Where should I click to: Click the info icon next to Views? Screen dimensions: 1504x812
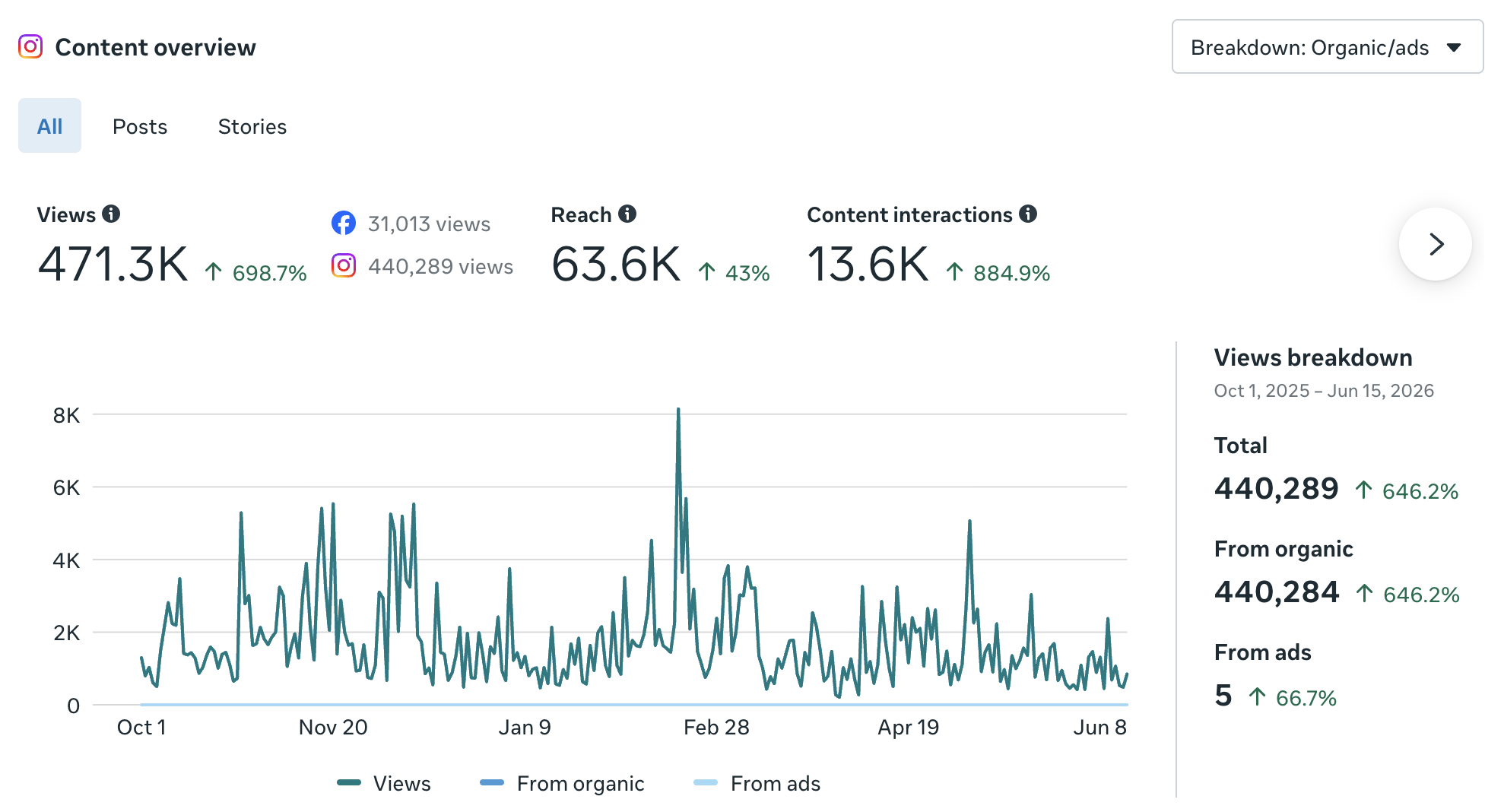111,214
